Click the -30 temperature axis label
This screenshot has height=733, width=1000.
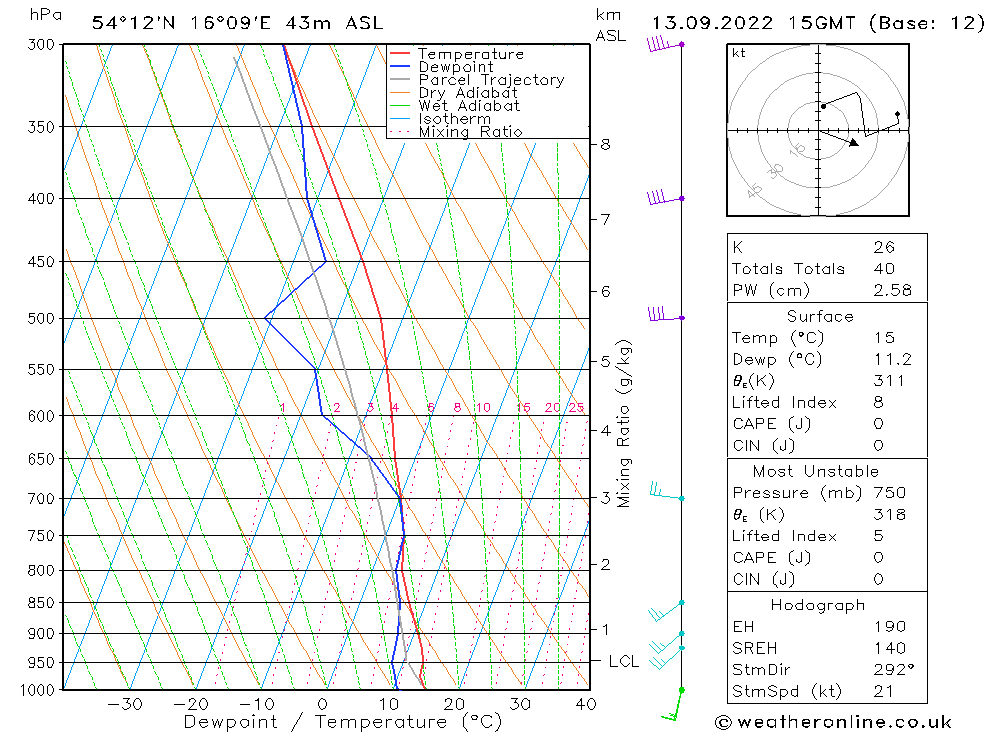[126, 704]
